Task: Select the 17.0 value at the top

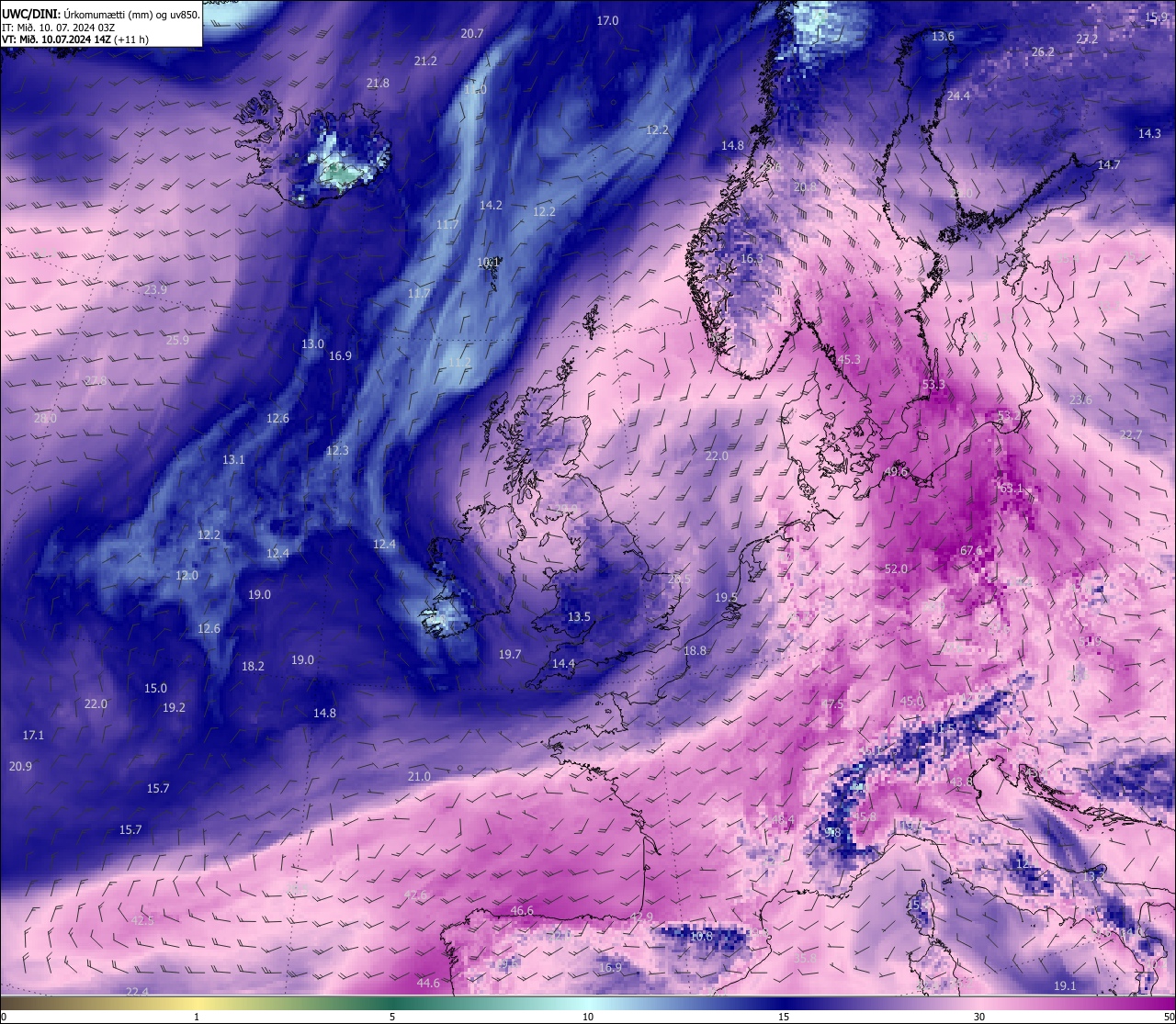Action: (x=608, y=20)
